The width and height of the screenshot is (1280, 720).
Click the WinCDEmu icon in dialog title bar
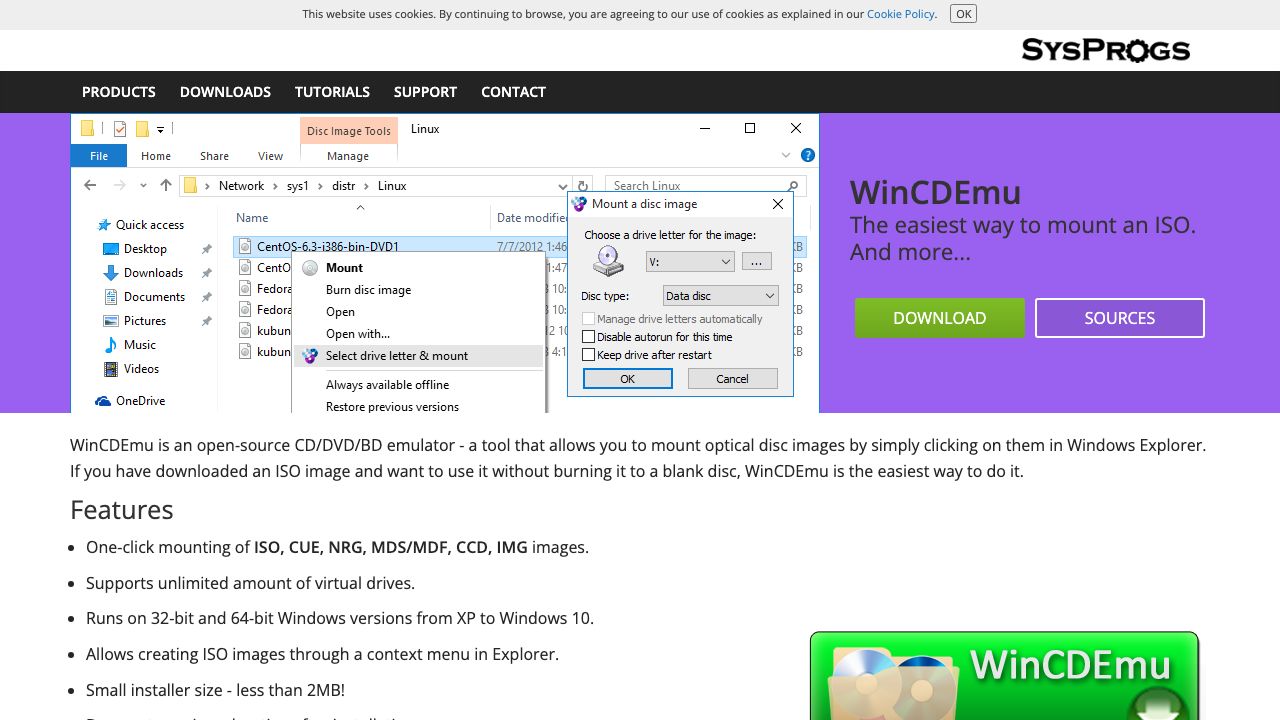pyautogui.click(x=579, y=204)
